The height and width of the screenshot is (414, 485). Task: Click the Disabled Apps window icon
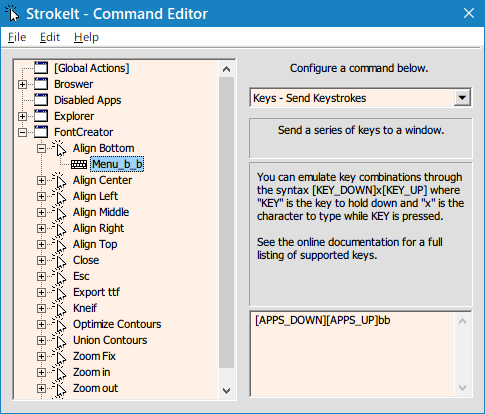[41, 100]
